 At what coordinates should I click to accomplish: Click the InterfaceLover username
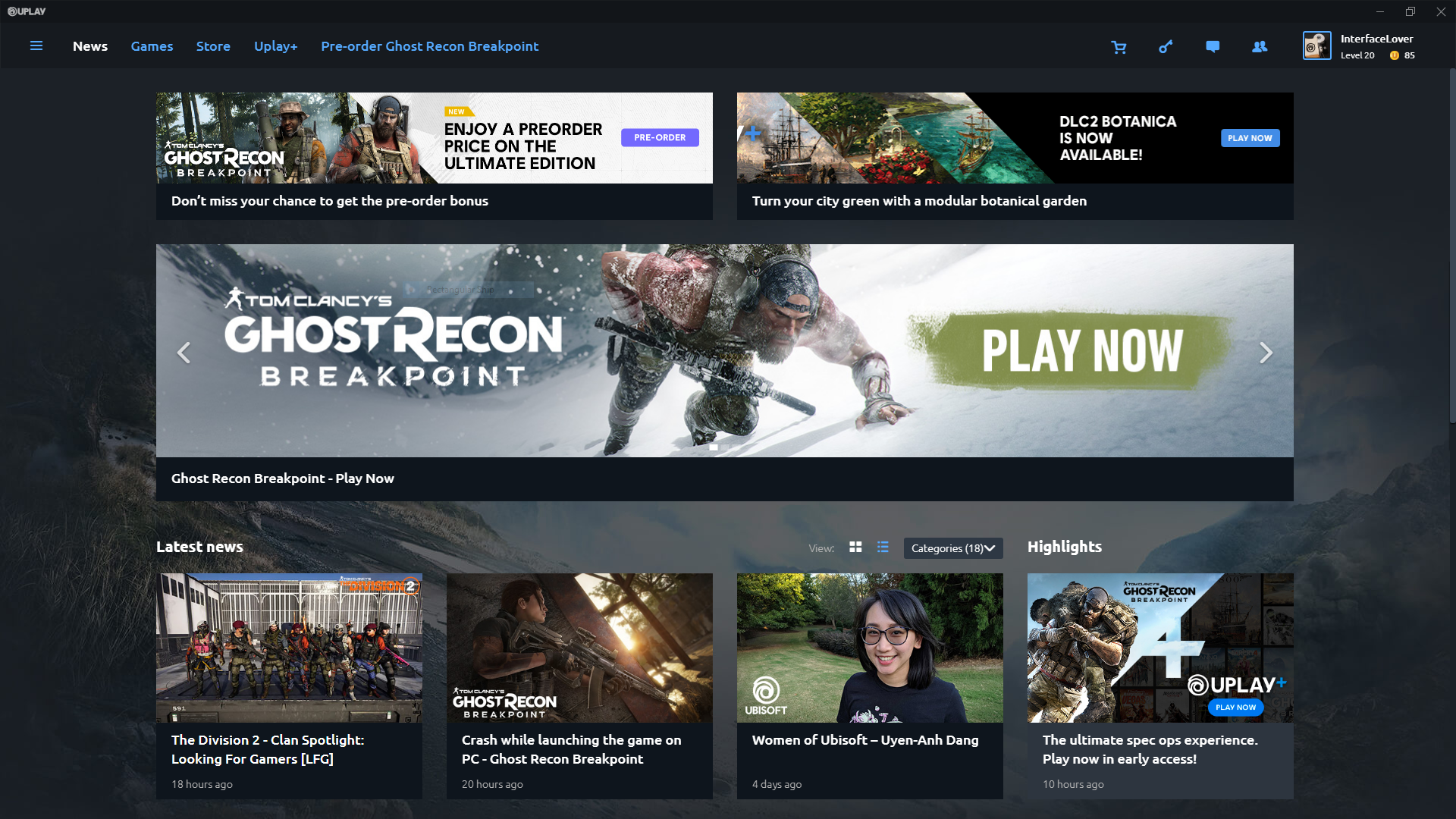pos(1376,39)
